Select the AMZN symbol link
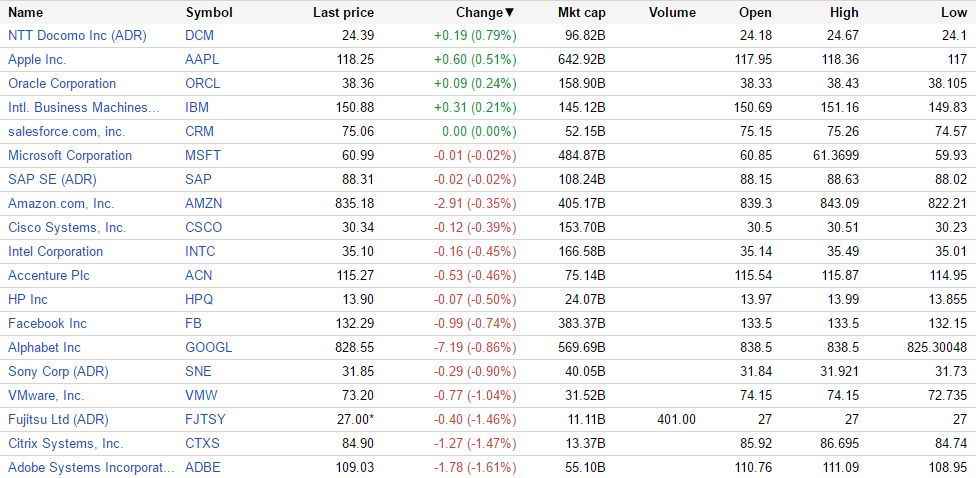976x478 pixels. 204,203
